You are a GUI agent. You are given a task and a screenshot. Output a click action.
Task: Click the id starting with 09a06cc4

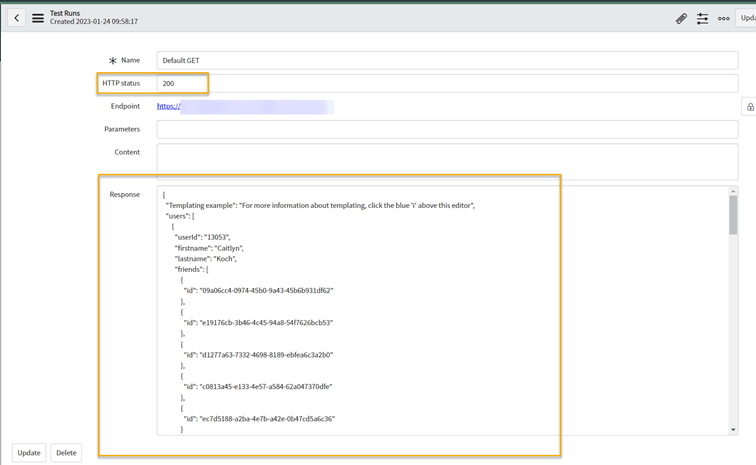[x=258, y=290]
